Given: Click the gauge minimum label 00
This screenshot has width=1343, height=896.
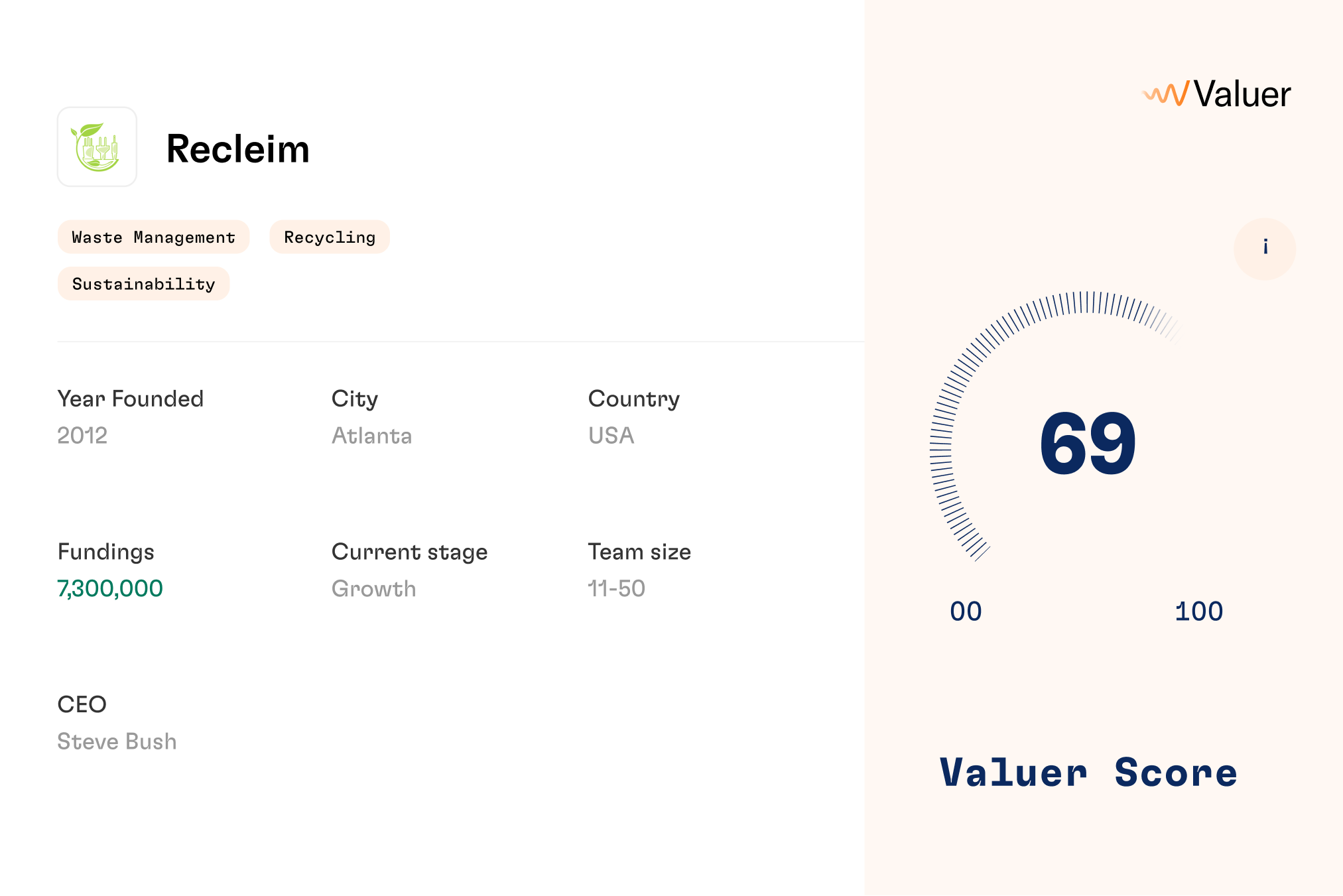Looking at the screenshot, I should click(x=966, y=611).
